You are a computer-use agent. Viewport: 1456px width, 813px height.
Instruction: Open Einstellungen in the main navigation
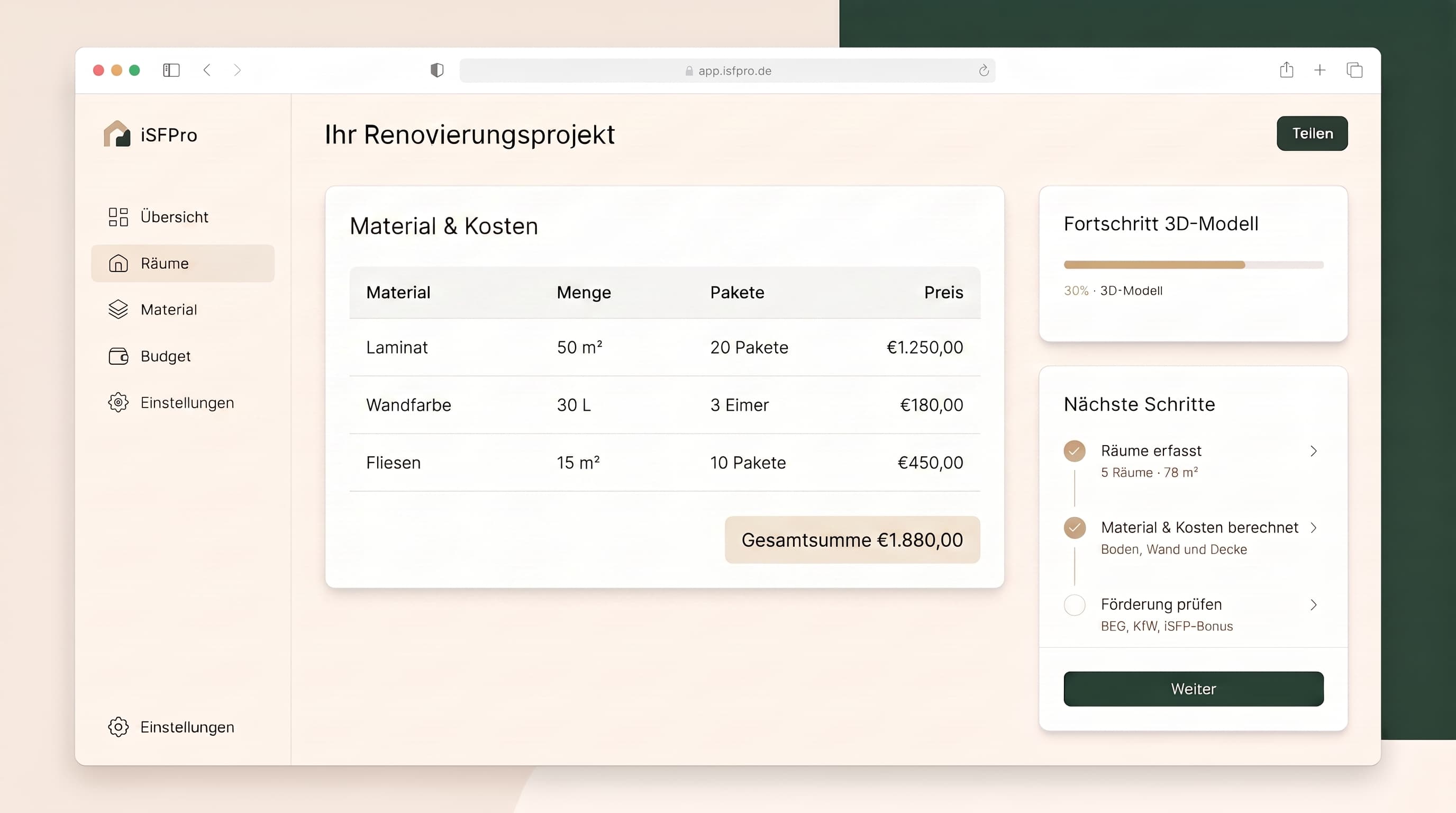tap(183, 403)
